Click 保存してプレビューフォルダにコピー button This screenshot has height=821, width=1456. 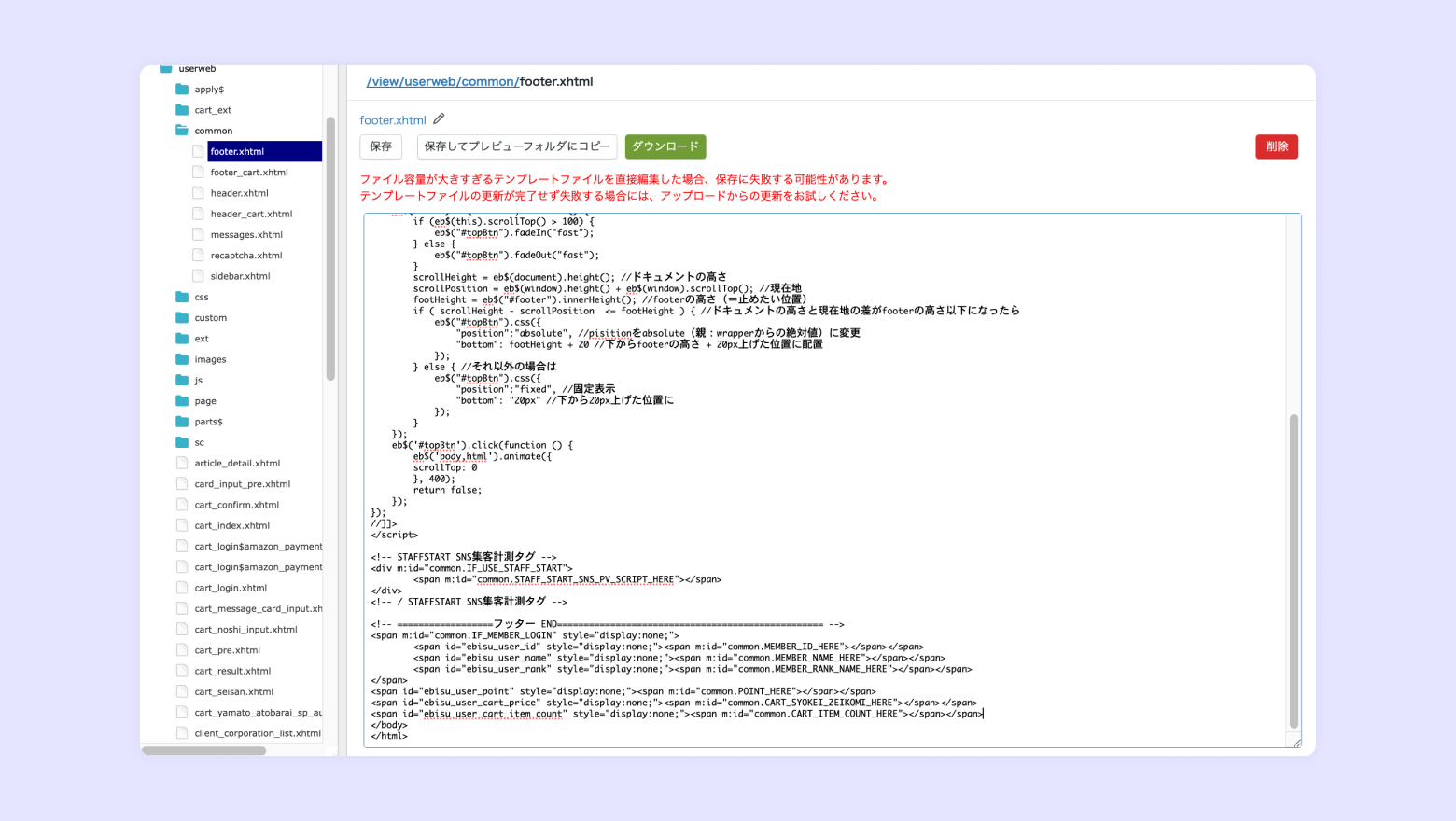point(517,146)
